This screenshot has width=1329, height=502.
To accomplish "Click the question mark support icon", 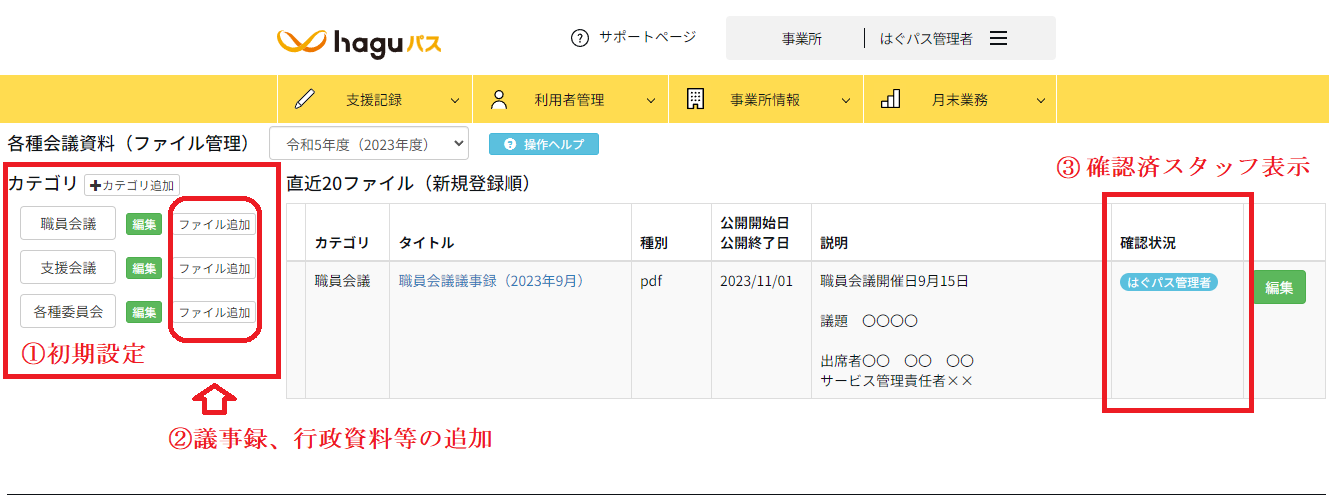I will coord(579,38).
